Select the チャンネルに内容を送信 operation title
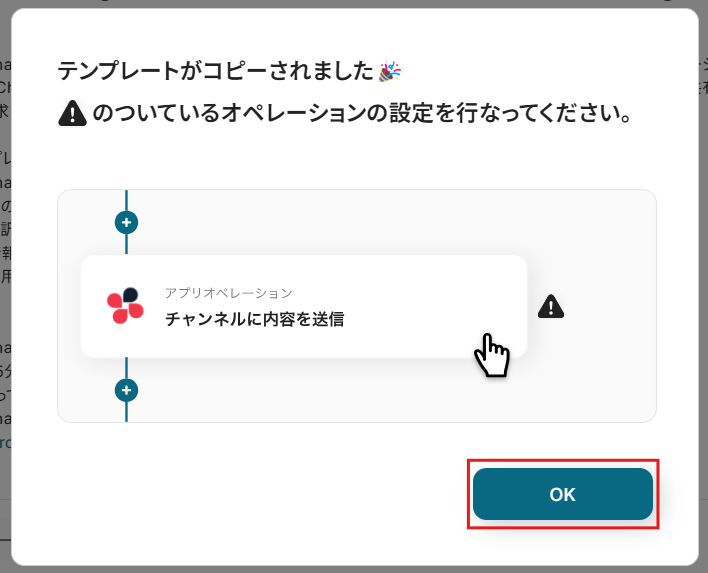 [255, 319]
